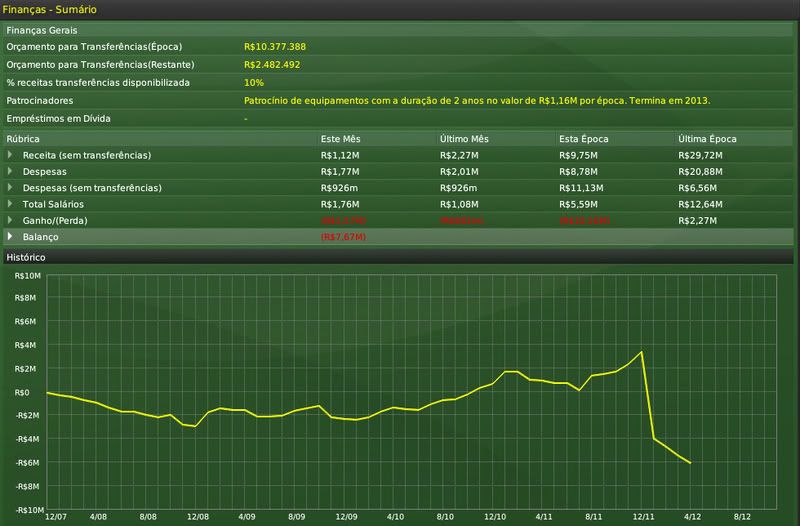Click the Último Mês column header
This screenshot has width=800, height=526.
pos(462,138)
